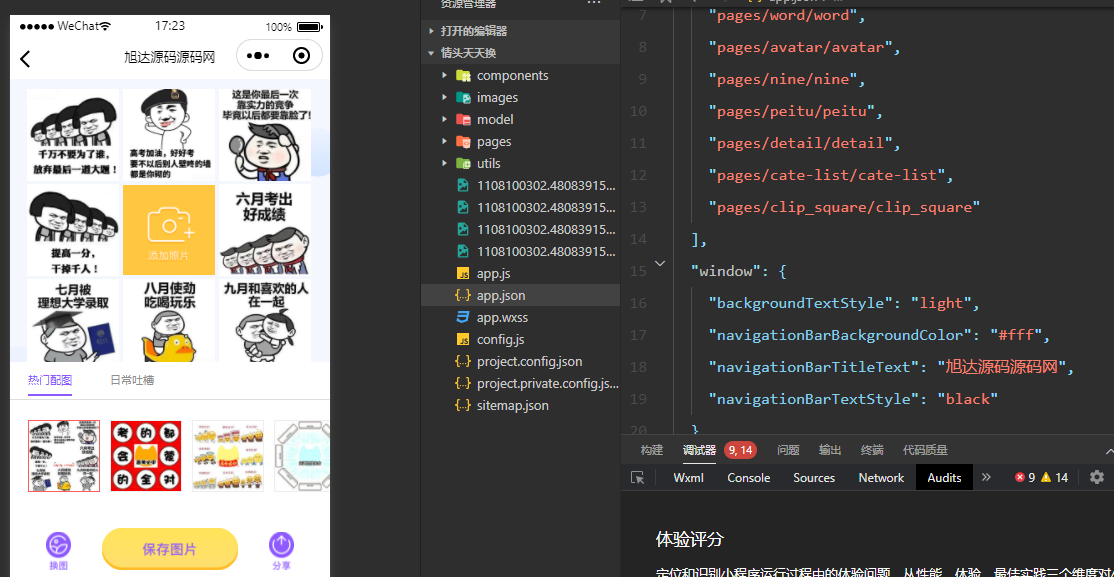
Task: Open devtools settings gear
Action: [x=1097, y=477]
